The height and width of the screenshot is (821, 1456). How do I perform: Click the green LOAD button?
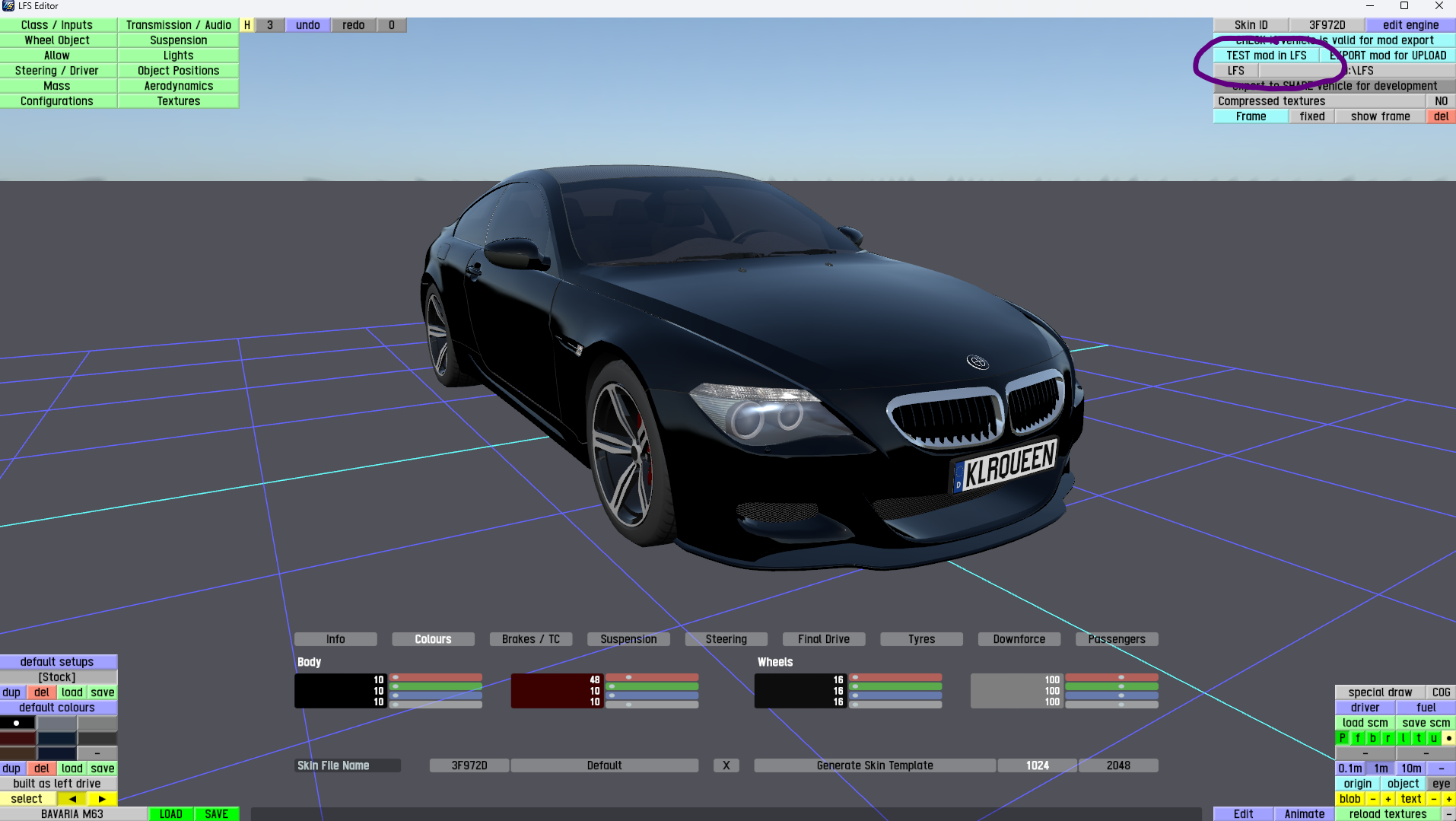pyautogui.click(x=171, y=814)
